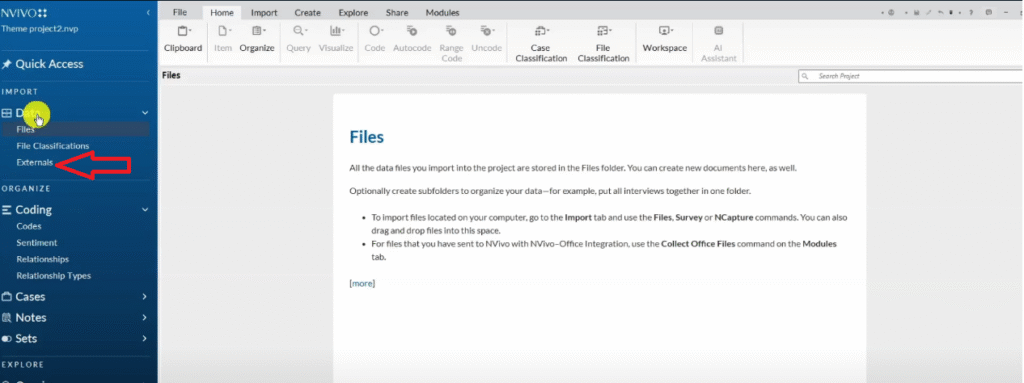Collapse the navigation pane with top chevron

(x=148, y=12)
